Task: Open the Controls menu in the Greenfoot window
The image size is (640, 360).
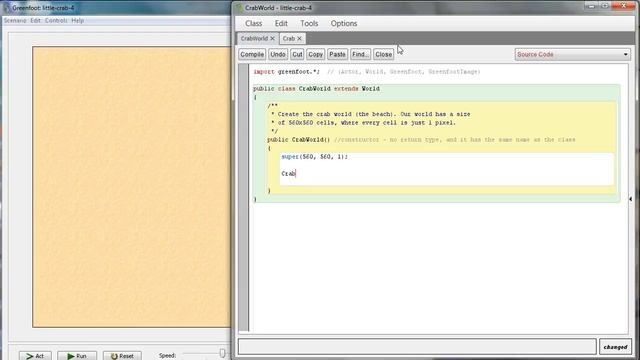Action: (x=56, y=20)
